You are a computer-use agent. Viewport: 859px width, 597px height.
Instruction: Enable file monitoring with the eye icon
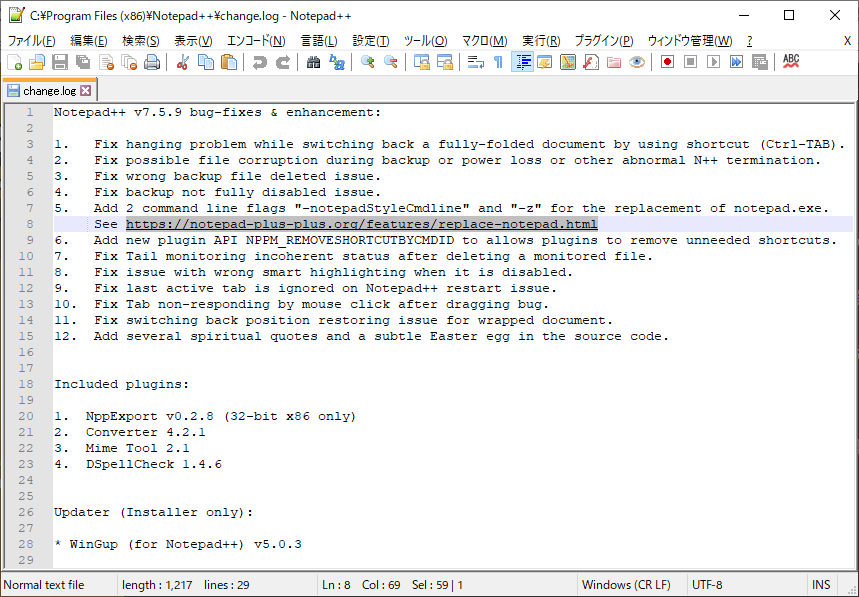click(635, 61)
